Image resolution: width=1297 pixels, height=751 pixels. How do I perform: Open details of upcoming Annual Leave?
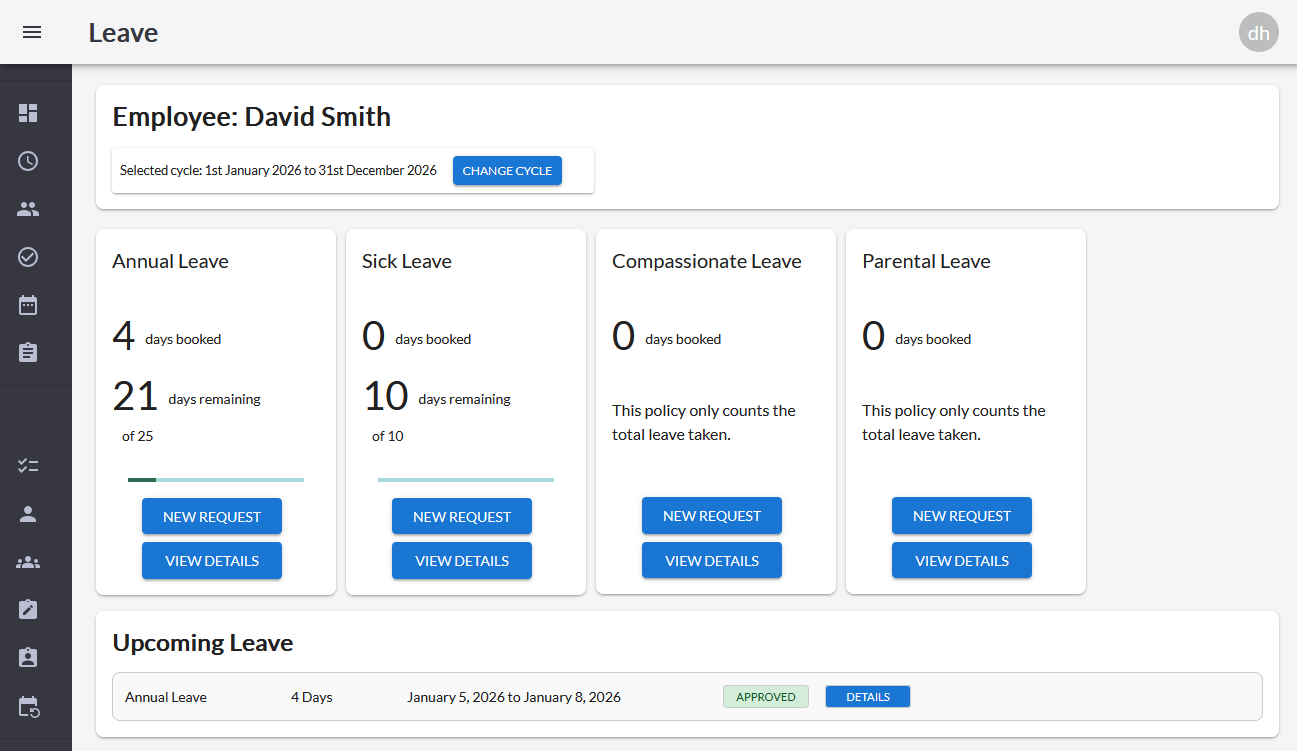(x=867, y=697)
